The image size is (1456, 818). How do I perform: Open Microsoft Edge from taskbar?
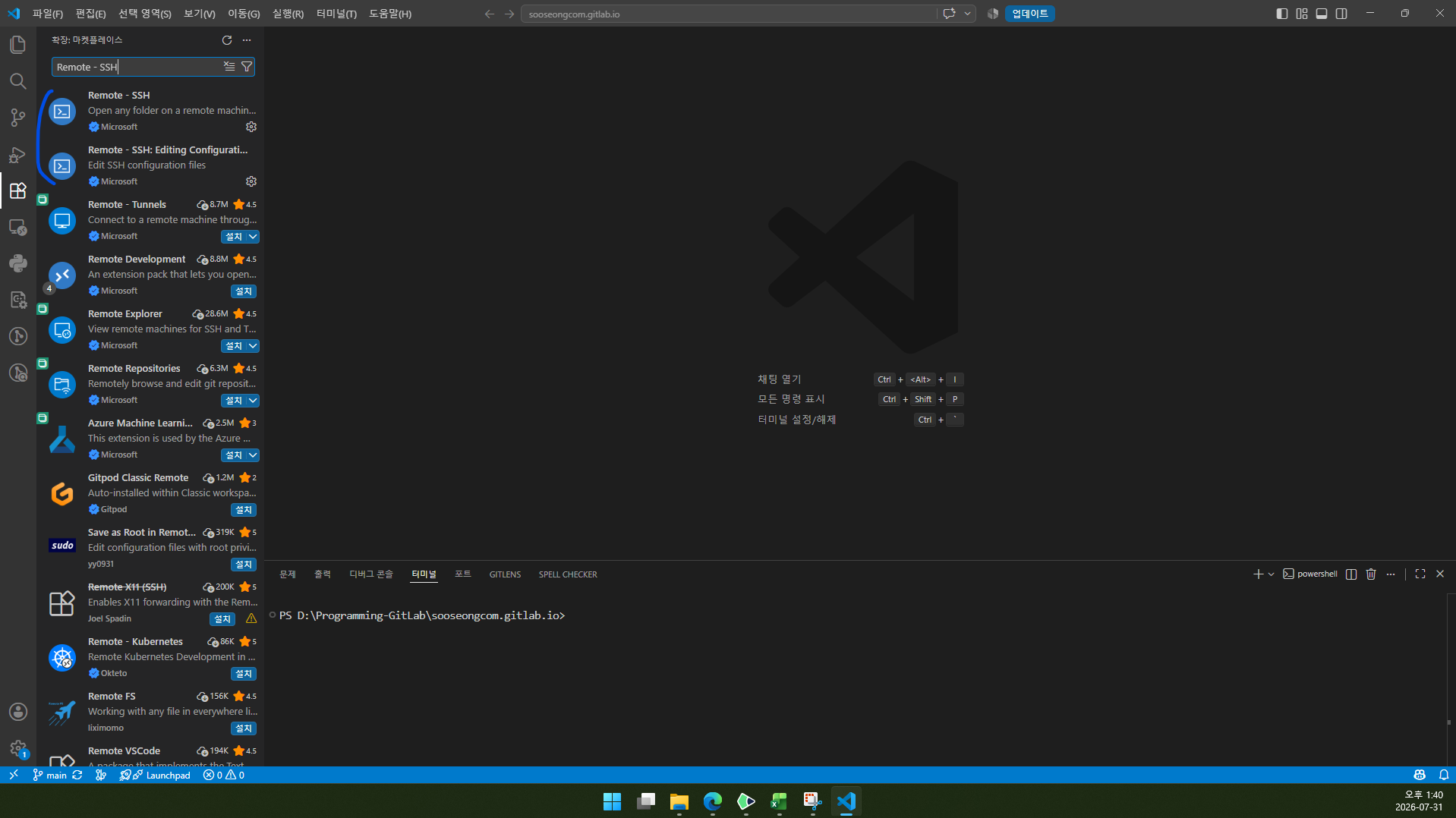pyautogui.click(x=712, y=801)
